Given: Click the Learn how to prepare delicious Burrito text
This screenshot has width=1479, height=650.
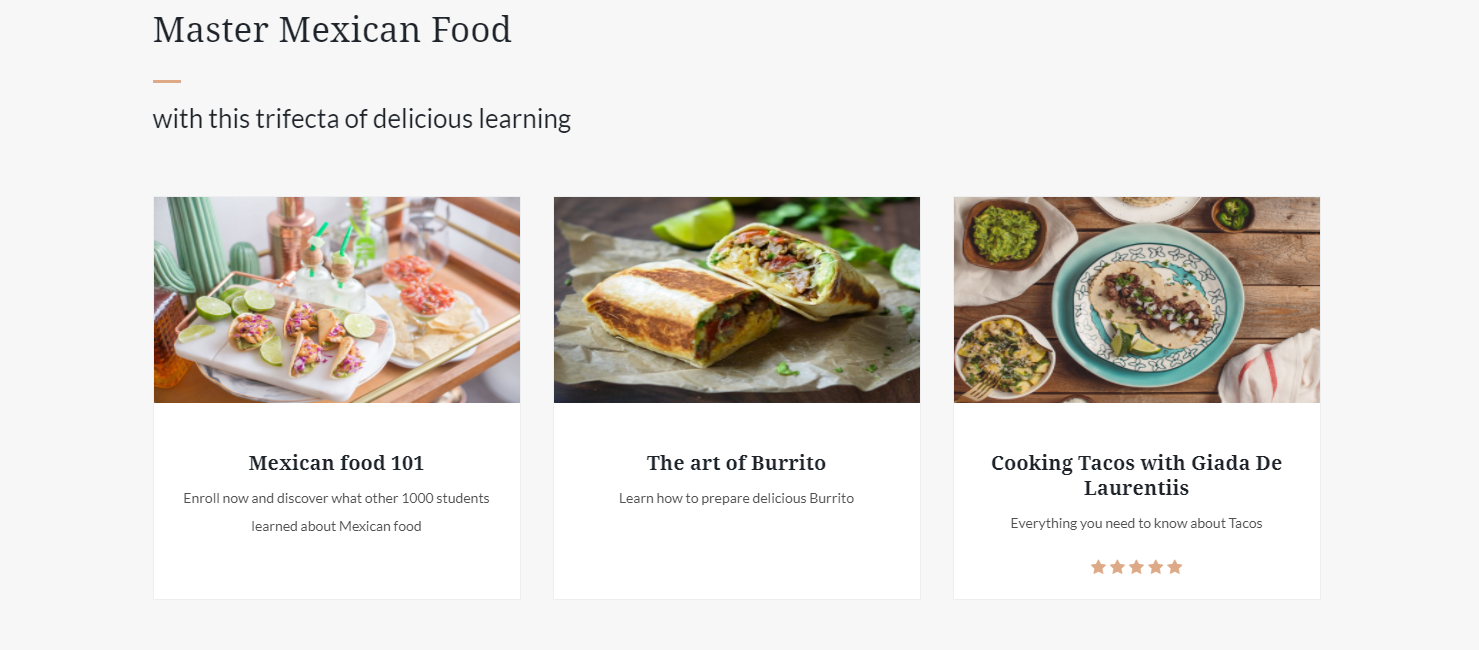Looking at the screenshot, I should coord(736,498).
